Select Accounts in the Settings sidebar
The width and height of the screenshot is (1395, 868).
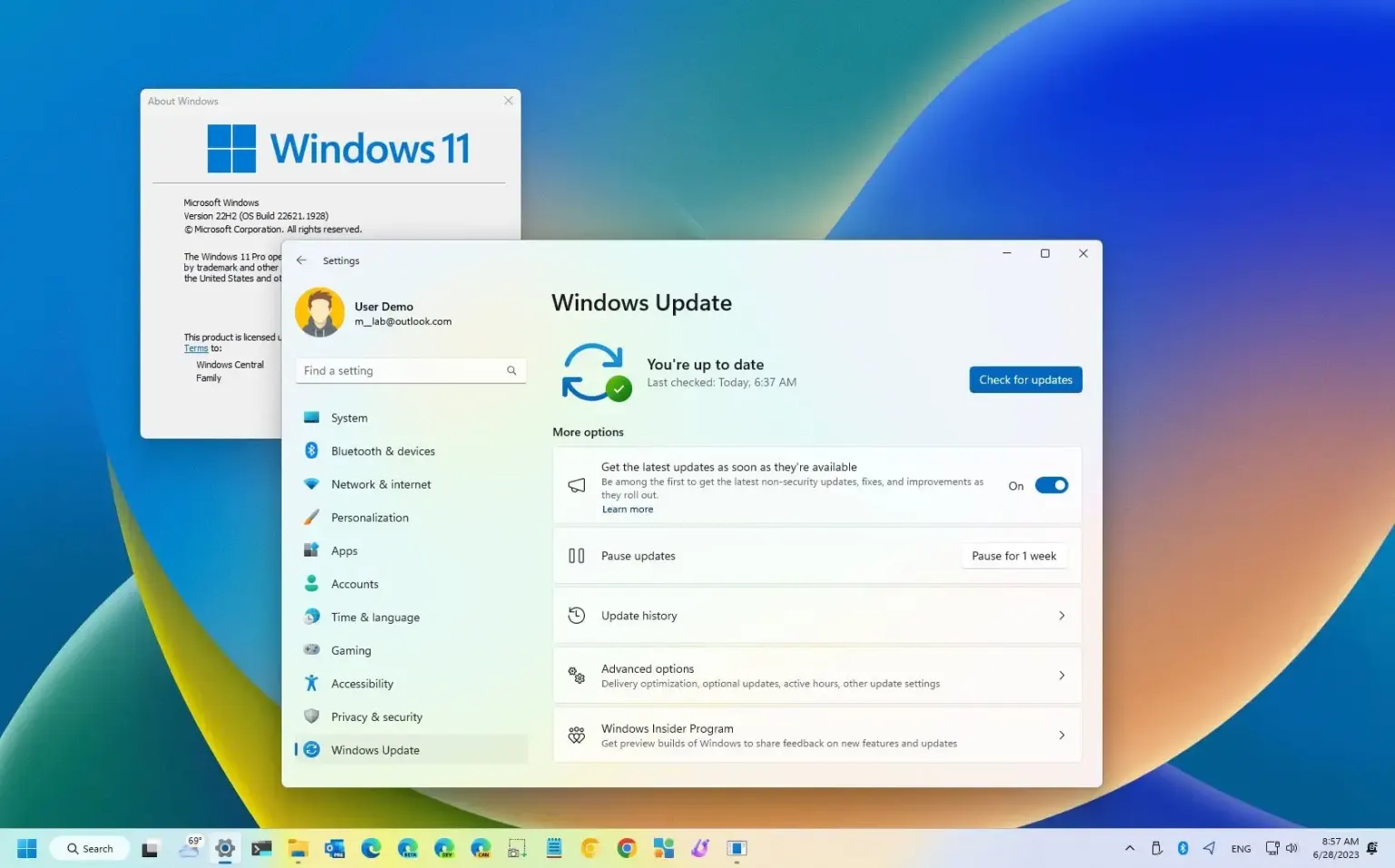[x=411, y=584]
